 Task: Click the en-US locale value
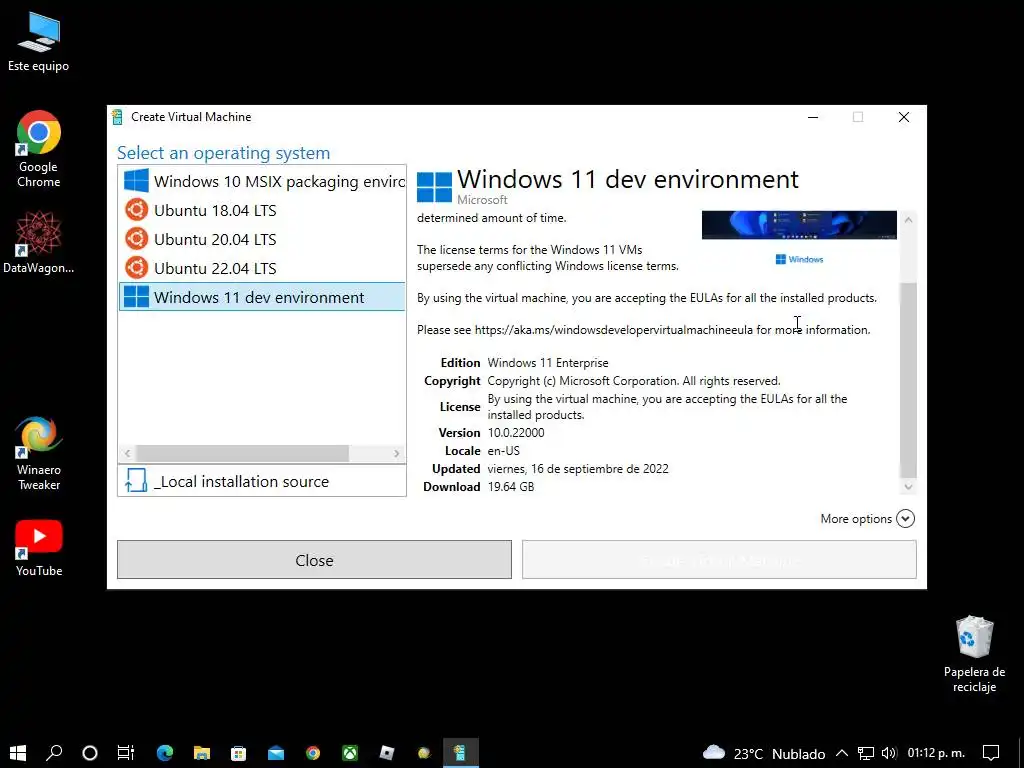coord(504,451)
